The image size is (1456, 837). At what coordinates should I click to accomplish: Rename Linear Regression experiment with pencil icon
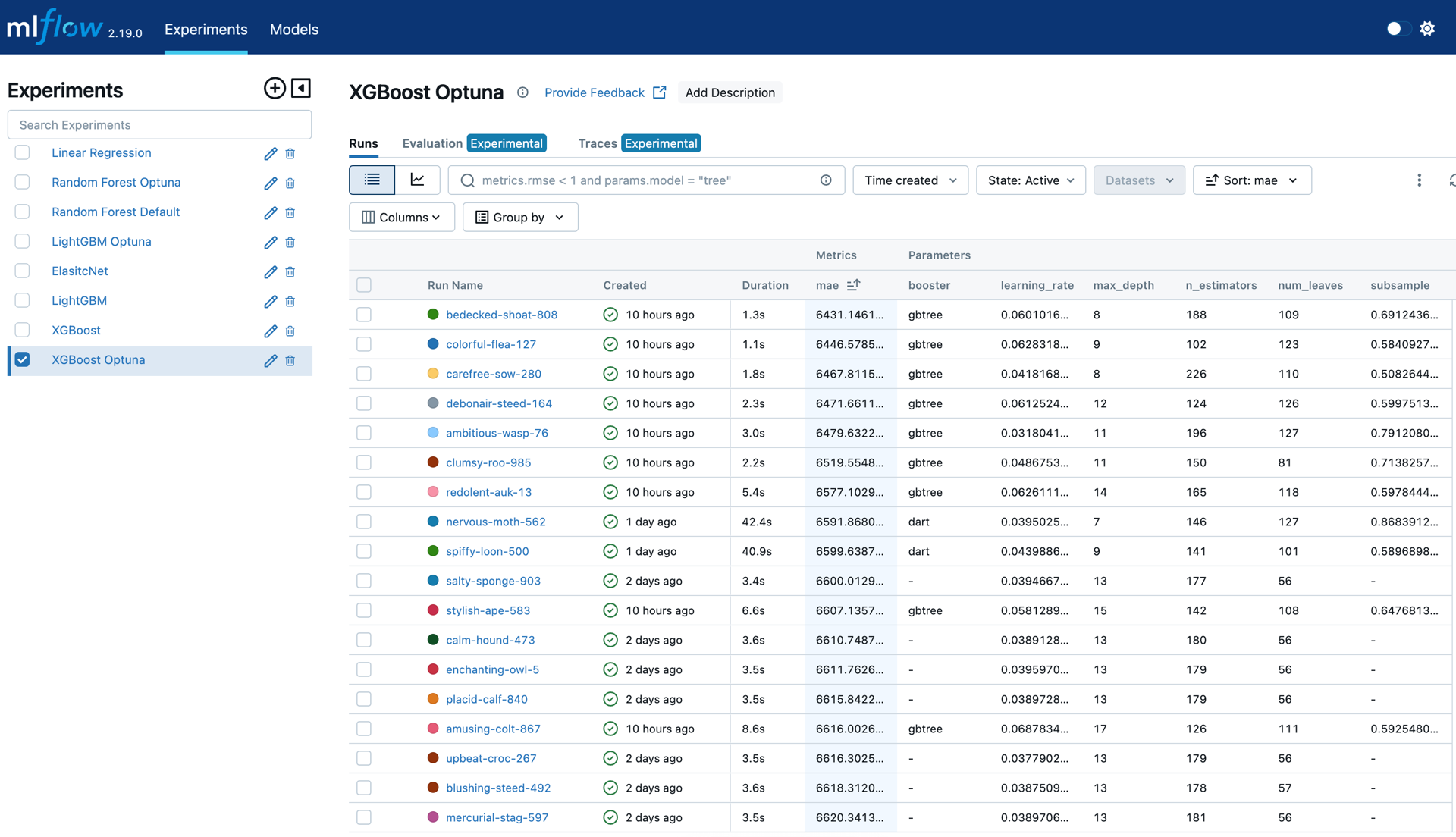click(x=270, y=153)
